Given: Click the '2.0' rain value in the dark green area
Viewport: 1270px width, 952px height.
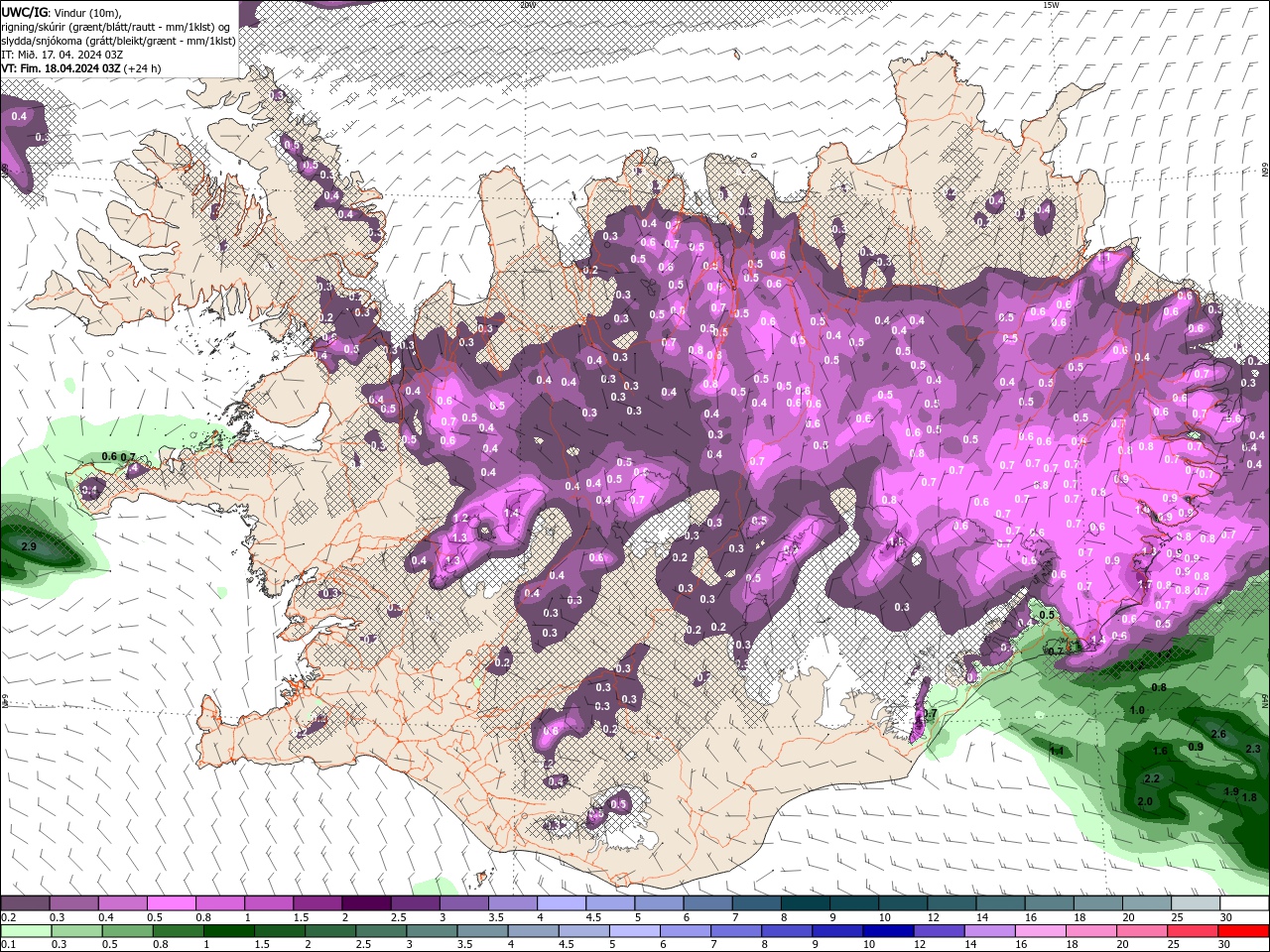Looking at the screenshot, I should (1145, 801).
